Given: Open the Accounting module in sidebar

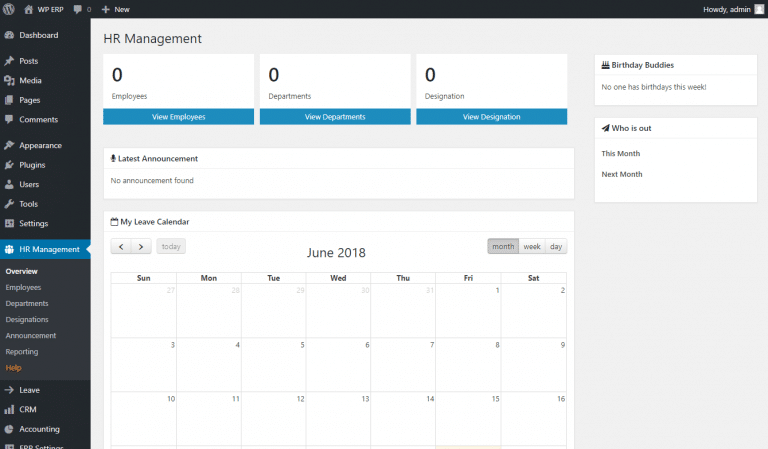Looking at the screenshot, I should pyautogui.click(x=39, y=429).
